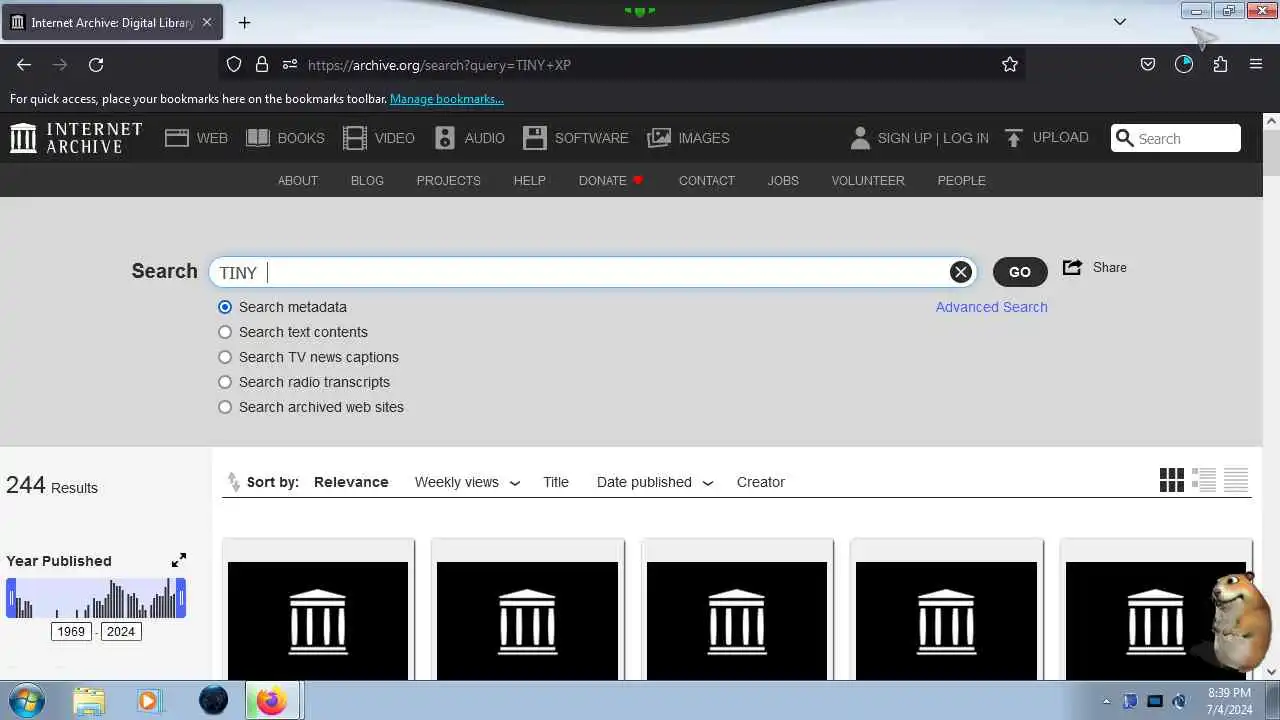Open the Contact menu item
The width and height of the screenshot is (1280, 720).
[x=707, y=181]
